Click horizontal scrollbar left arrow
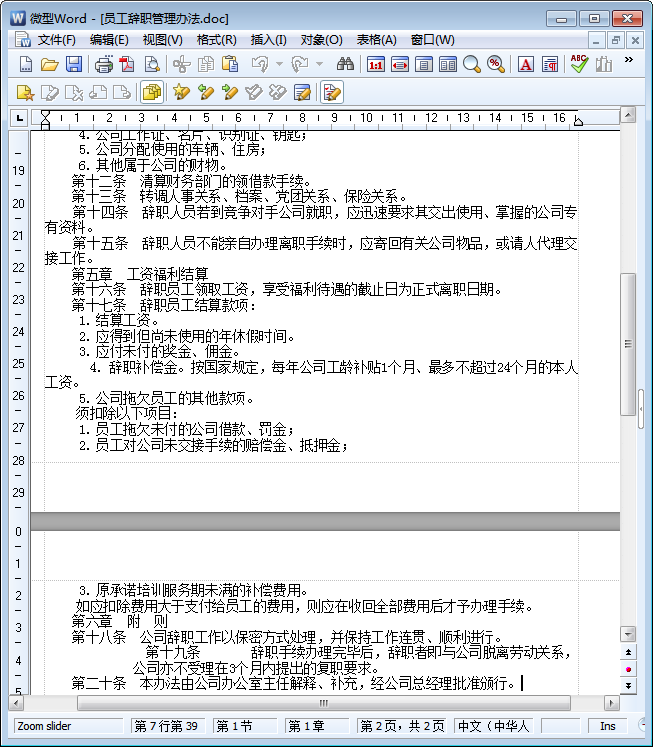 click(x=16, y=703)
